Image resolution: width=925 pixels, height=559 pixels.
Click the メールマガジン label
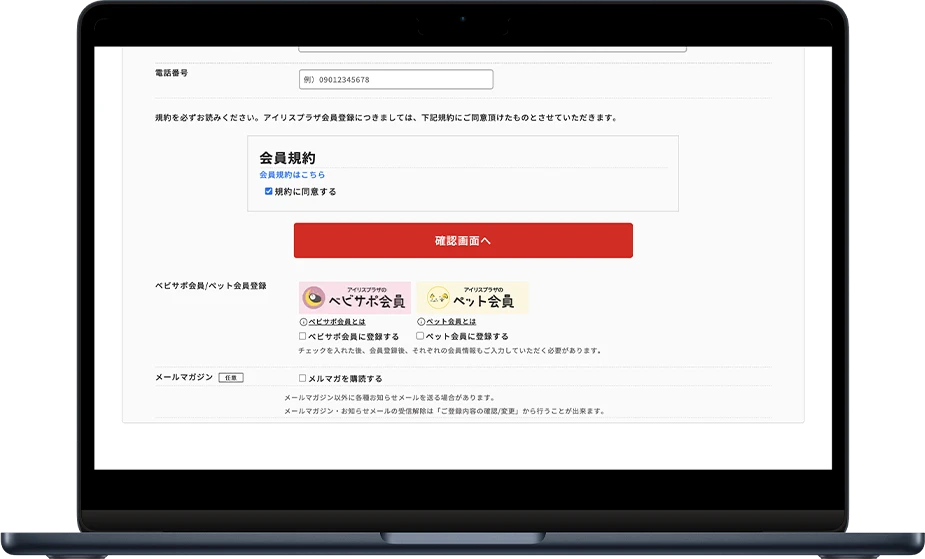184,377
